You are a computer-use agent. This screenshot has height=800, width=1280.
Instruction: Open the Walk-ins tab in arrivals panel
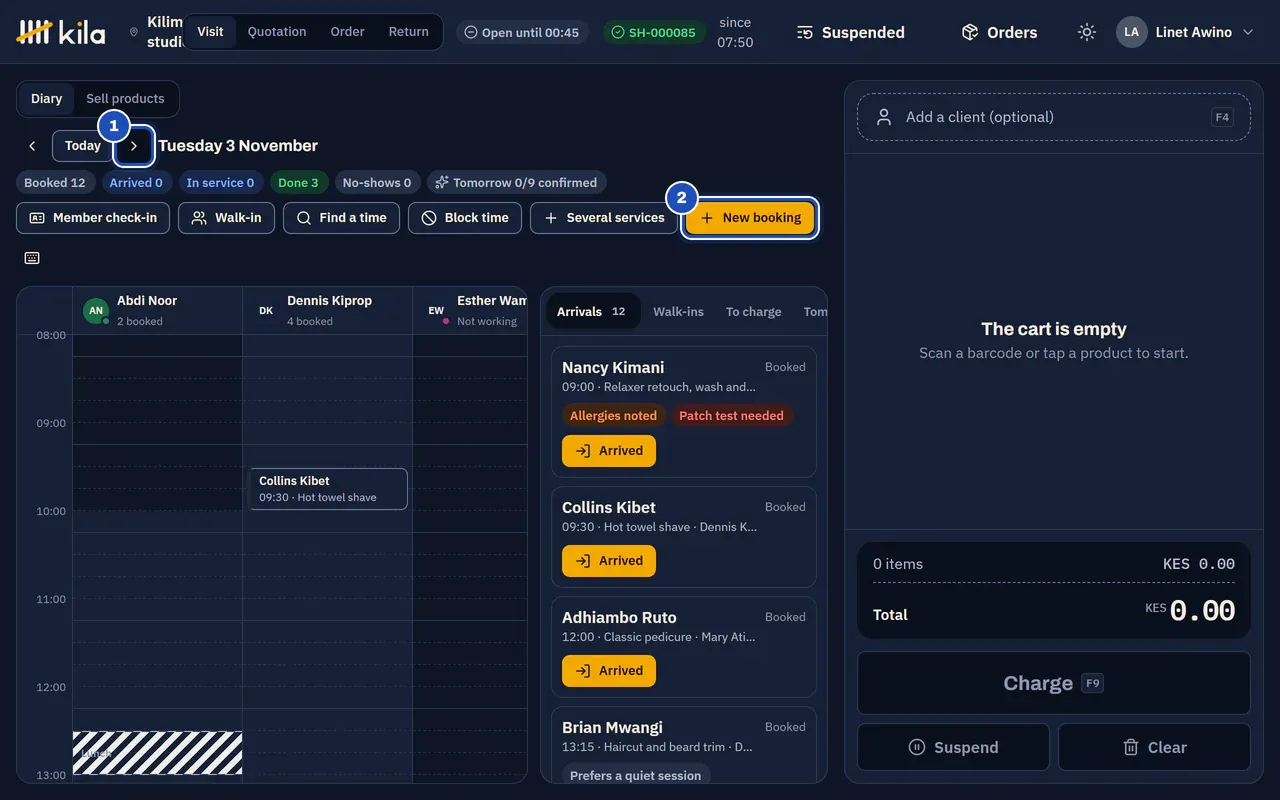pyautogui.click(x=678, y=312)
